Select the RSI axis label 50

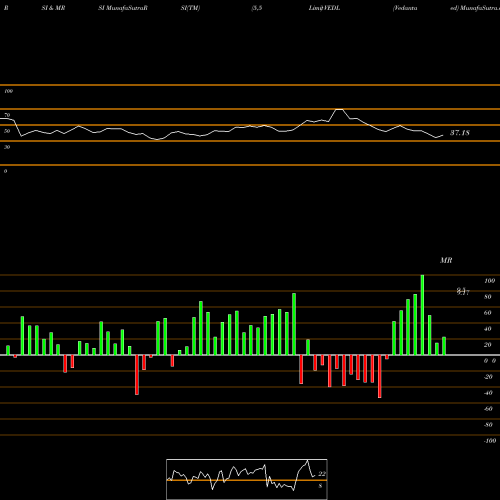pos(7,131)
